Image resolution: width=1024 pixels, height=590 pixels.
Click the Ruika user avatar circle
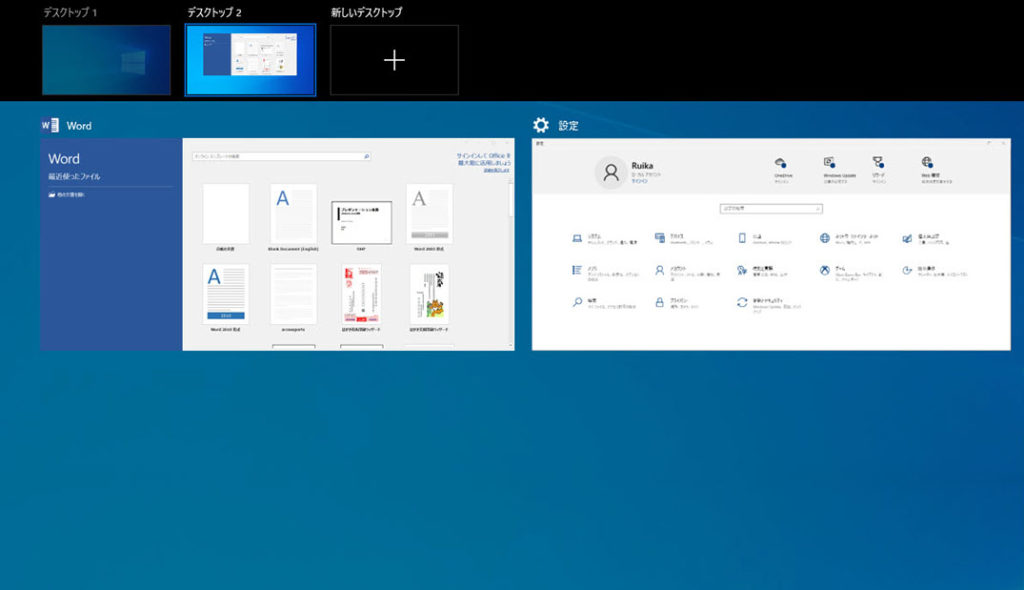pos(610,172)
